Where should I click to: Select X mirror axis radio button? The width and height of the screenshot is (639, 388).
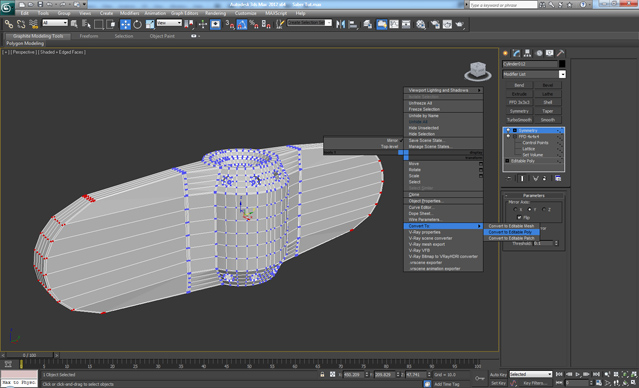[515, 209]
